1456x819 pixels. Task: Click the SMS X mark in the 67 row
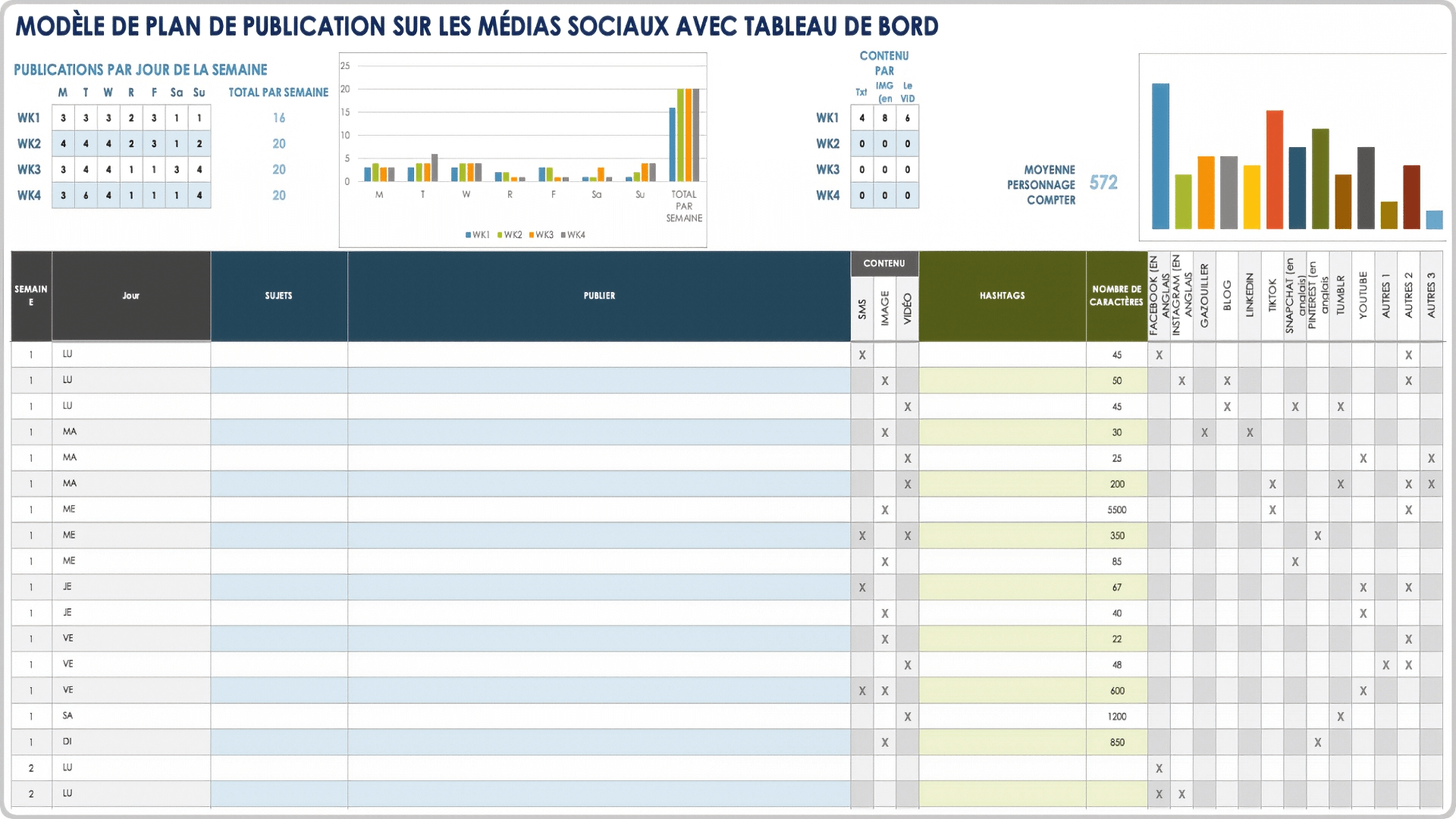coord(862,588)
